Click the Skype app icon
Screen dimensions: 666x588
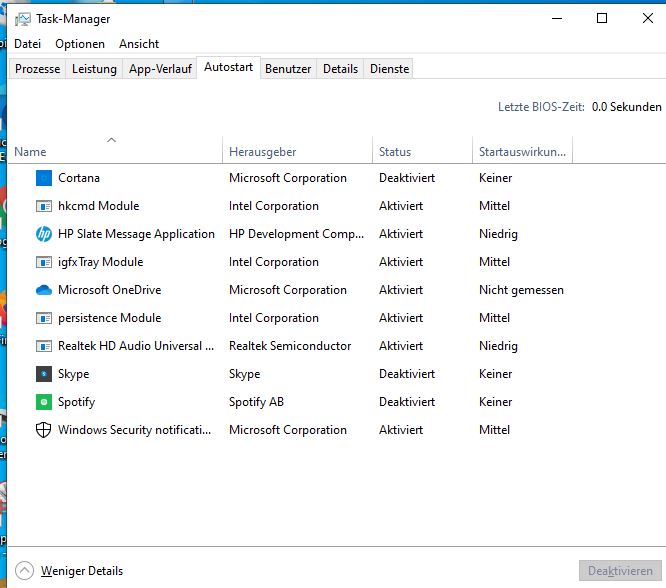pyautogui.click(x=44, y=374)
